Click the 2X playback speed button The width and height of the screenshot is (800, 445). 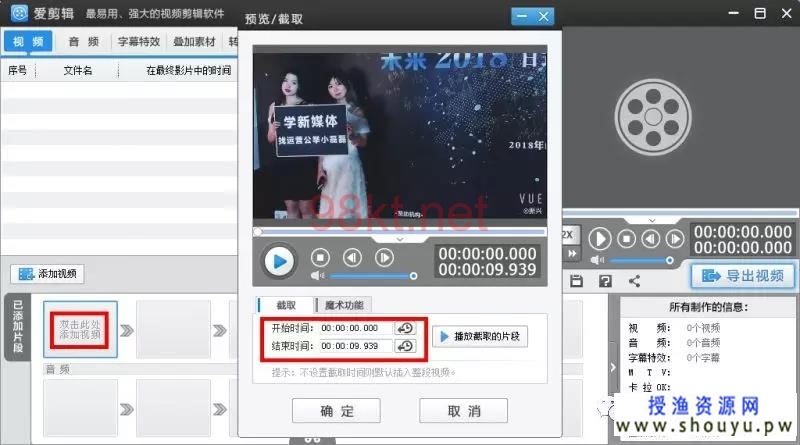[x=568, y=234]
